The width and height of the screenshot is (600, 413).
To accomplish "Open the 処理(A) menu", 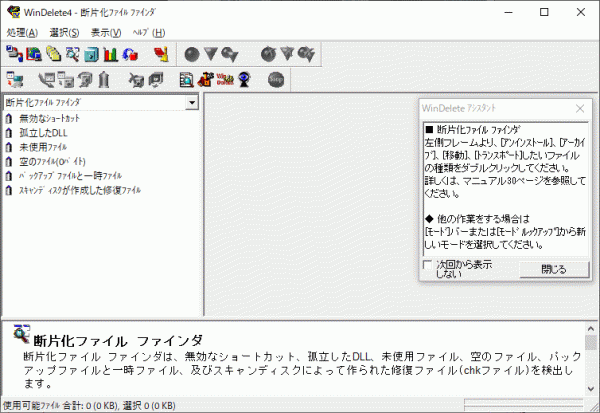I will pos(20,33).
